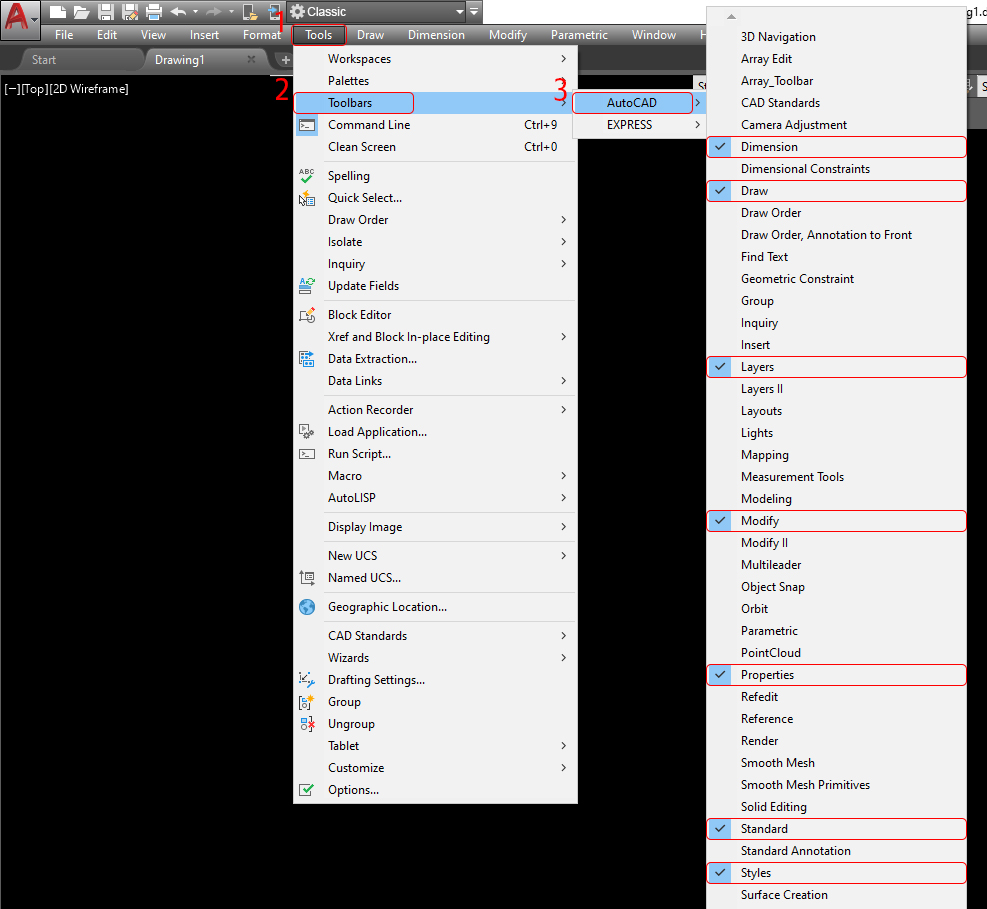Expand the Undo history dropdown arrow
The image size is (987, 909).
click(195, 11)
